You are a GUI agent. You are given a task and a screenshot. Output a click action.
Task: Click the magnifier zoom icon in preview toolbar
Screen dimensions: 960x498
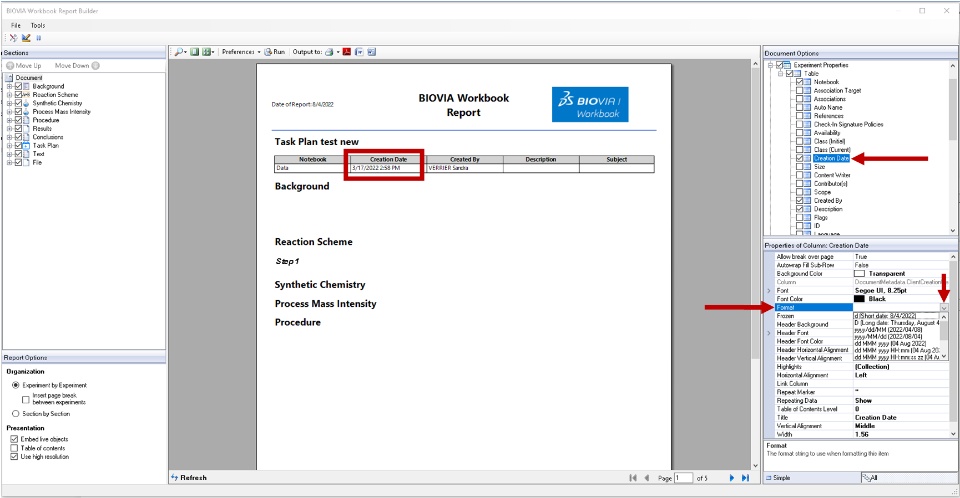coord(179,52)
